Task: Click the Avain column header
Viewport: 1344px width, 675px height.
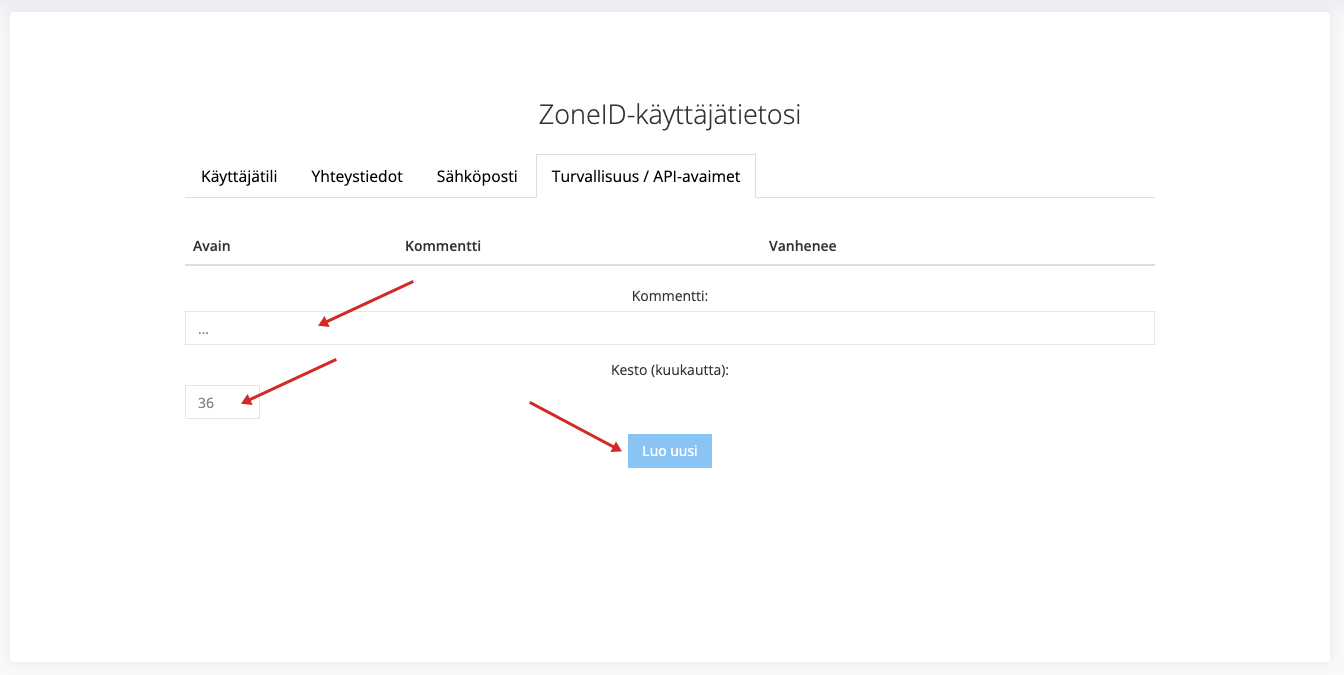Action: [x=212, y=246]
